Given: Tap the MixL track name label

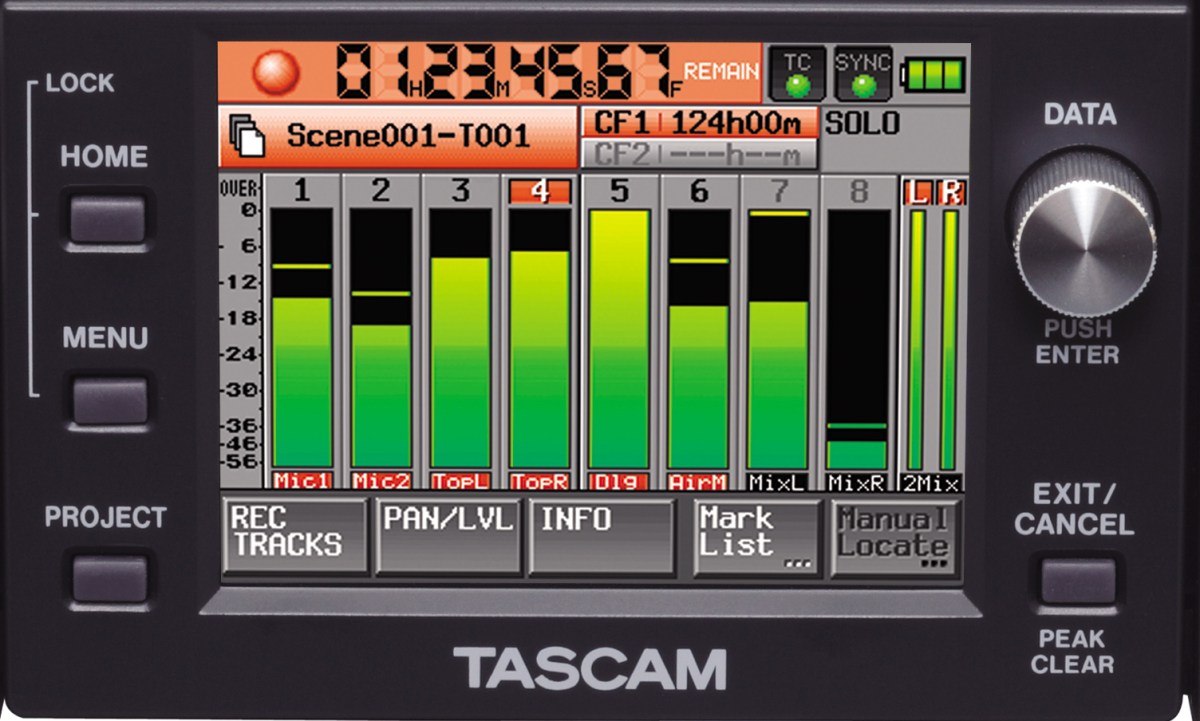Looking at the screenshot, I should 778,481.
